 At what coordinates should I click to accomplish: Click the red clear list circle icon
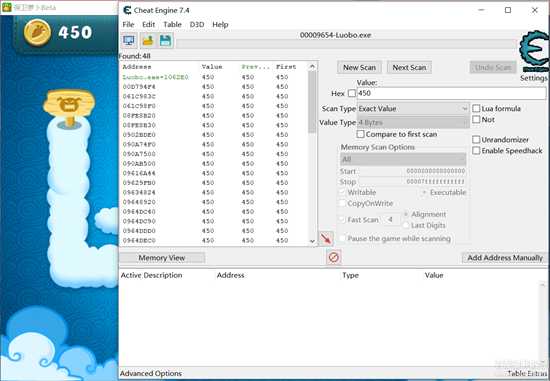334,258
